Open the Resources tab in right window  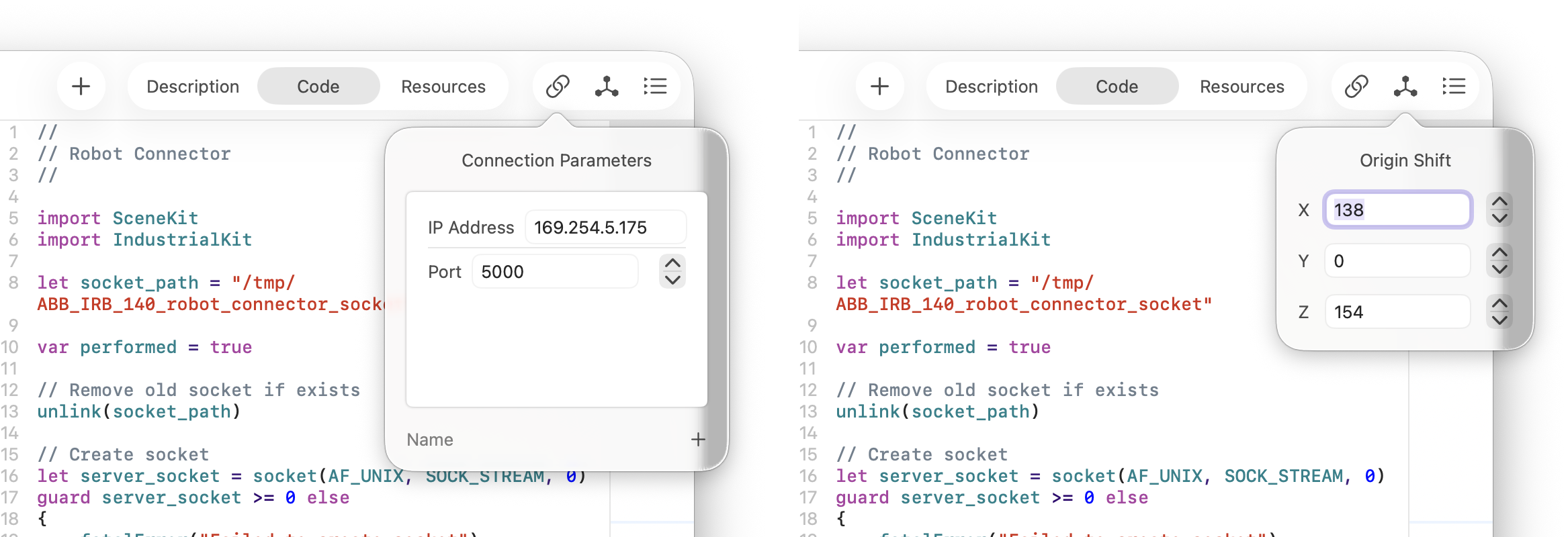coord(1242,87)
